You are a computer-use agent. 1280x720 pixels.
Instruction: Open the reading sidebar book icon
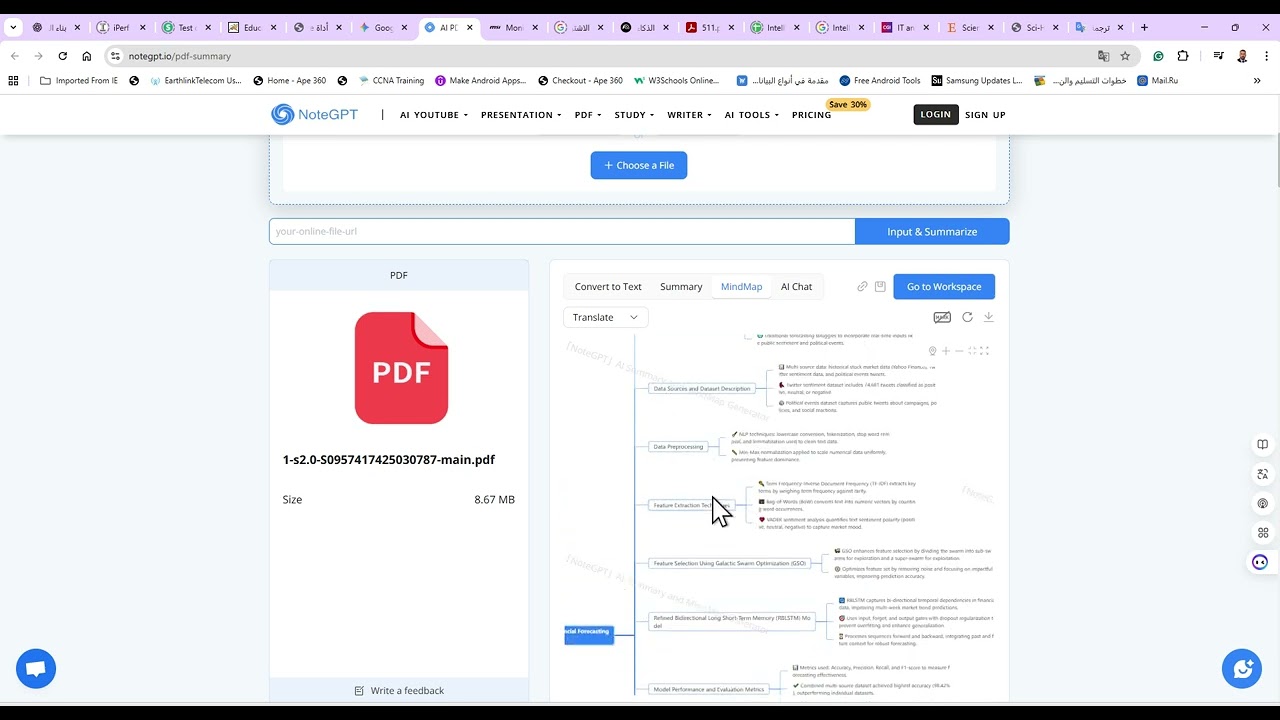(x=1262, y=444)
